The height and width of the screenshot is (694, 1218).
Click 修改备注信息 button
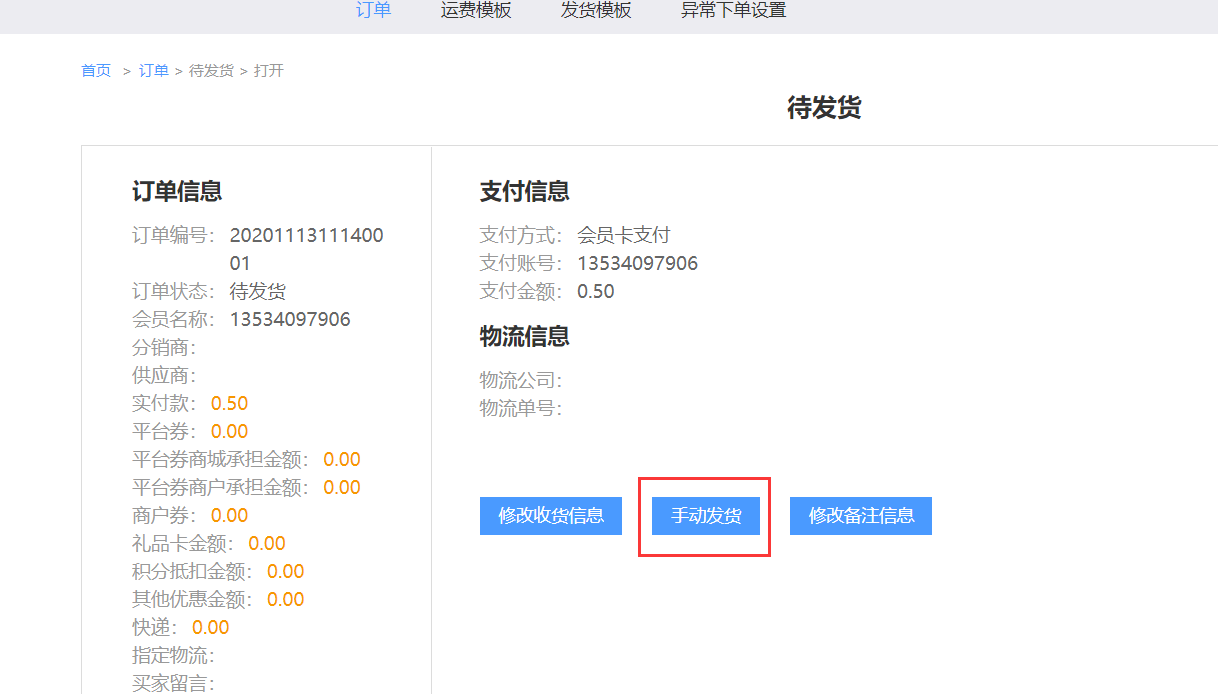tap(861, 516)
